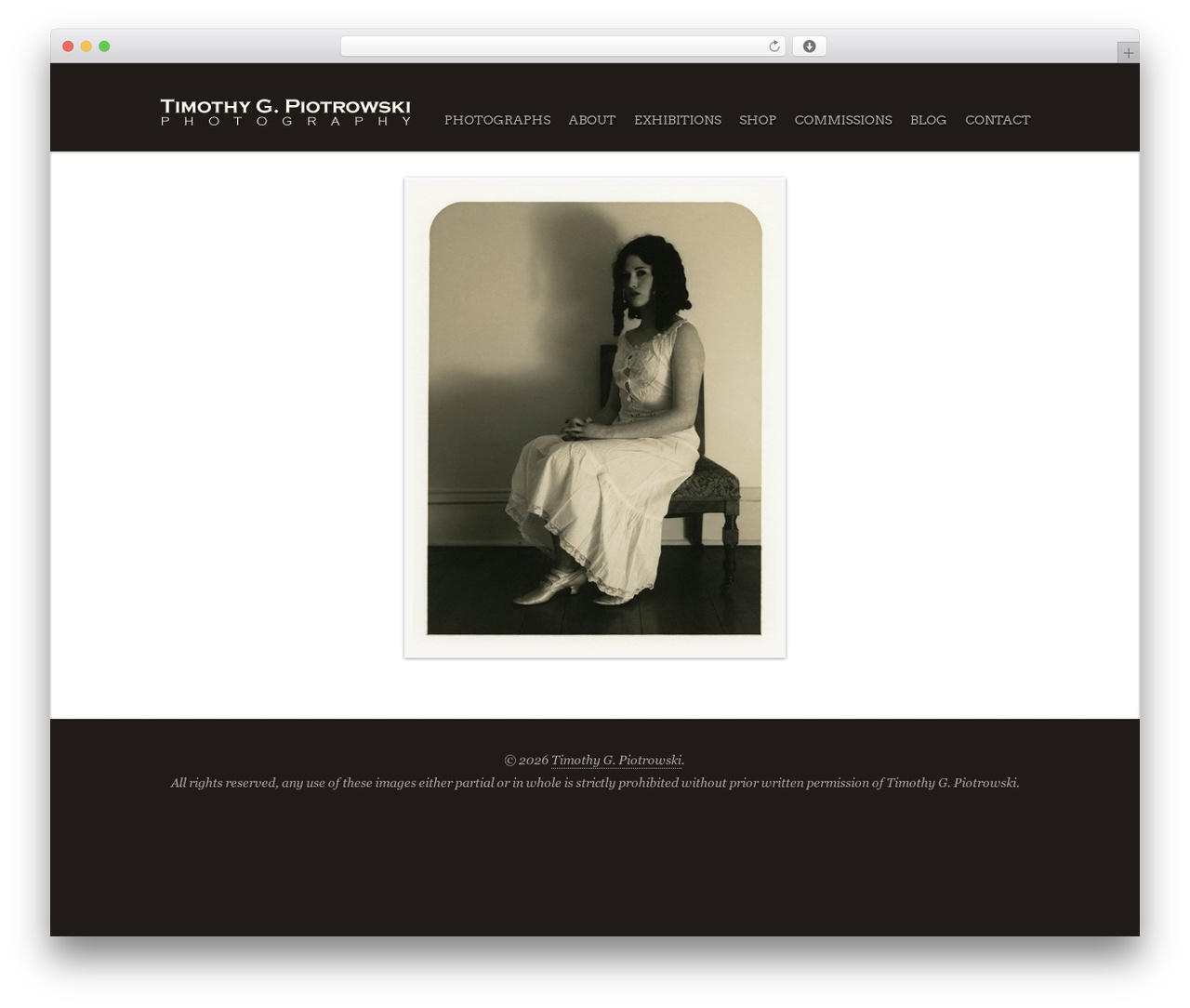Click the green fullscreen window button

coord(104,46)
